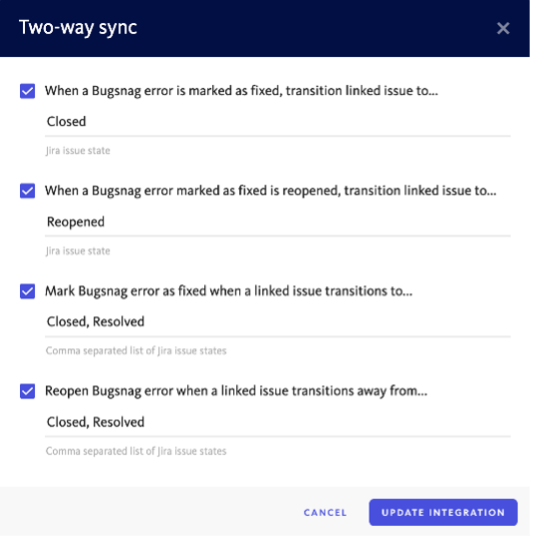
Task: Cancel the two-way sync changes
Action: [325, 512]
